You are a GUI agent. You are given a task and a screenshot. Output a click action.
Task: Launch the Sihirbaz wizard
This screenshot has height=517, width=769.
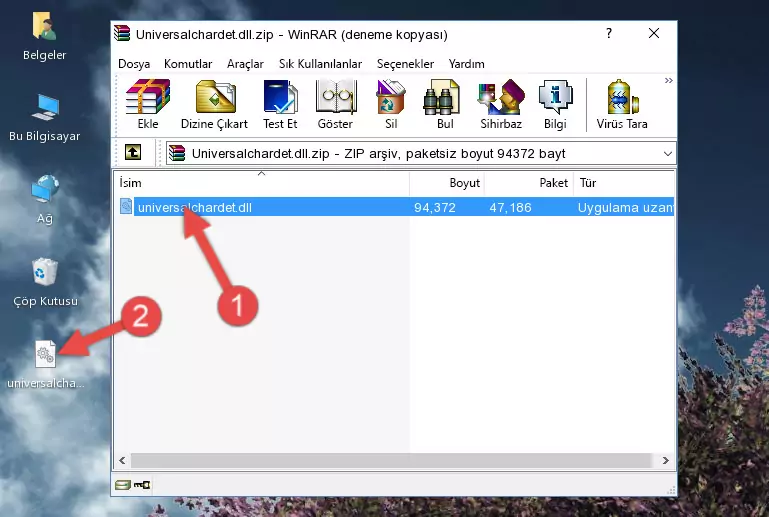coord(501,104)
